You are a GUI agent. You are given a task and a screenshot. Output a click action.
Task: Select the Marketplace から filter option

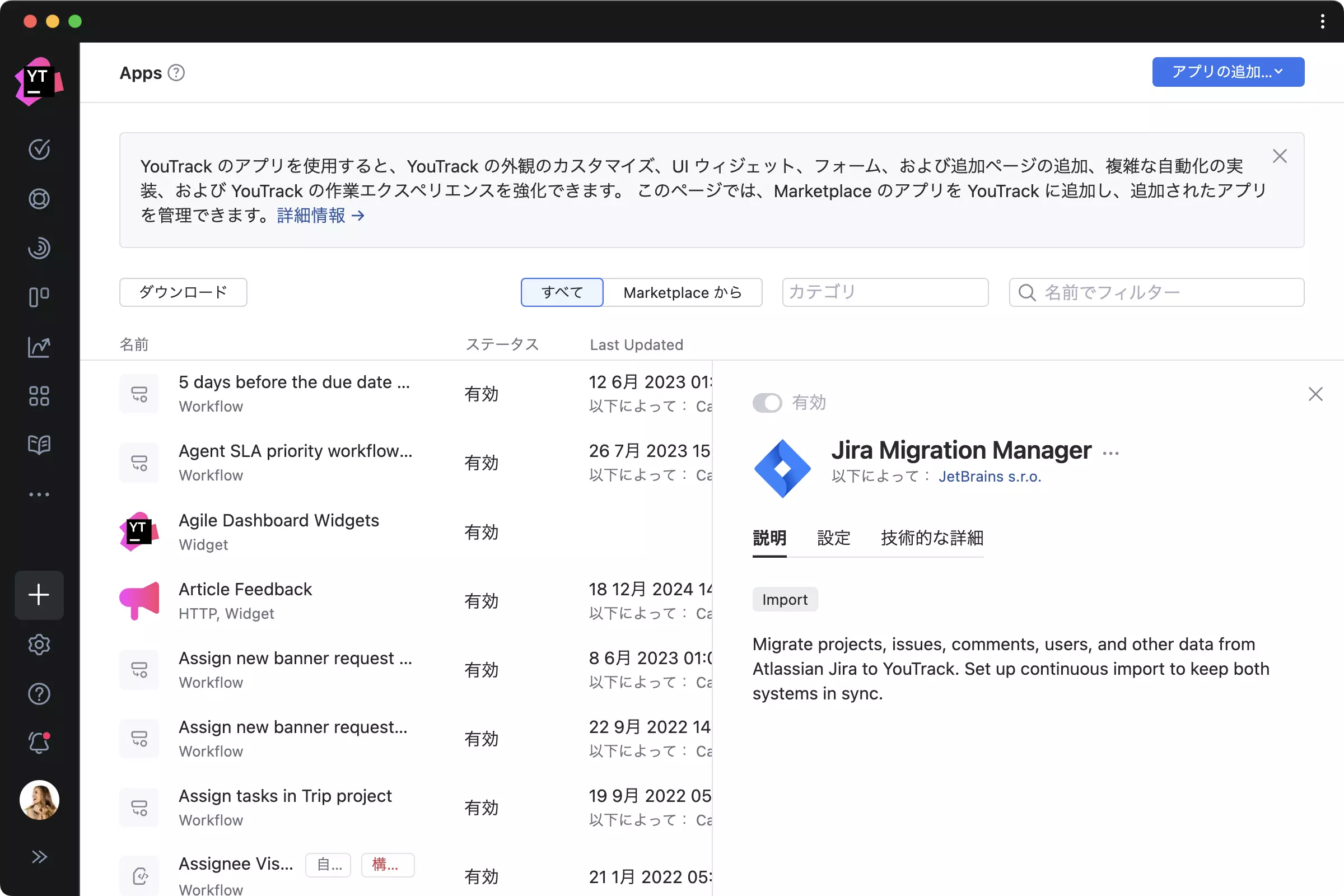[682, 292]
